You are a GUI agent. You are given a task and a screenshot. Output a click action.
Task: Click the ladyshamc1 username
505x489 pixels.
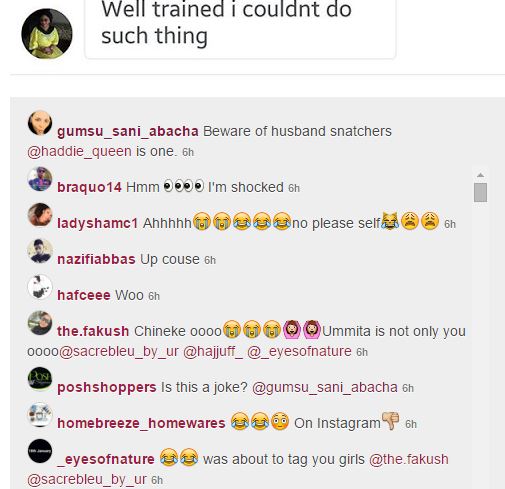pos(97,223)
